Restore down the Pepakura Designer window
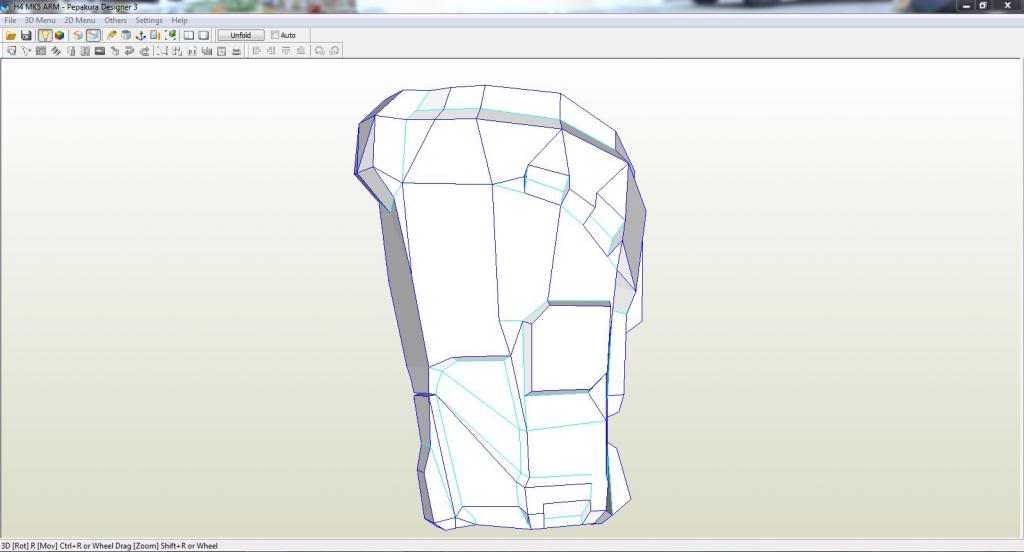The width and height of the screenshot is (1024, 552). 983,6
